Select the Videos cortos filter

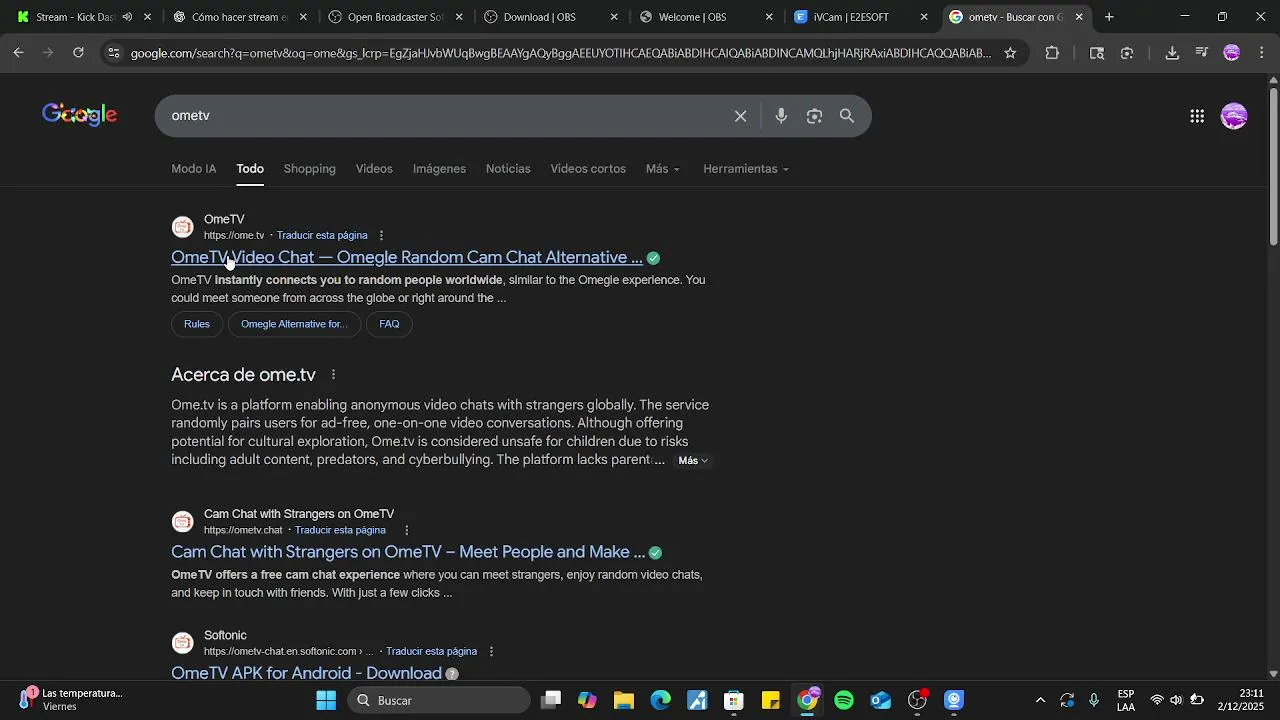point(588,169)
